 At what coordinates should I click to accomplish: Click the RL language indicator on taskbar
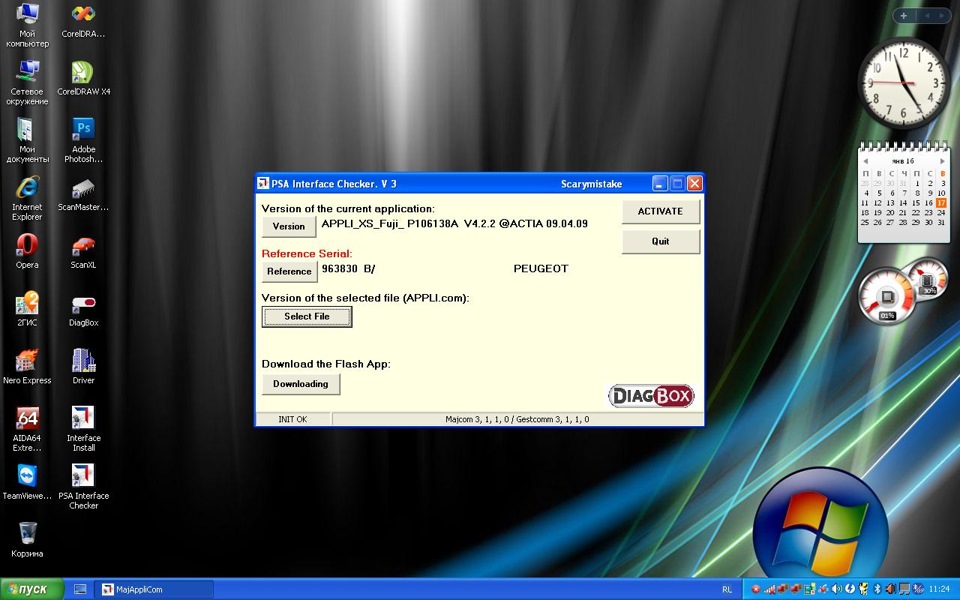click(727, 590)
